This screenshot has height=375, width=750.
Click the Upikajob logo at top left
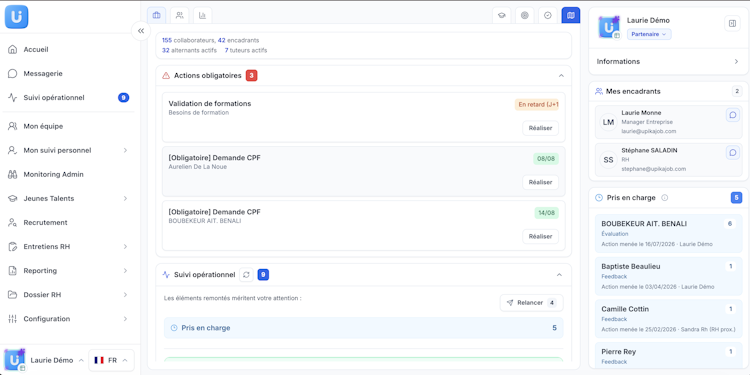(x=17, y=17)
